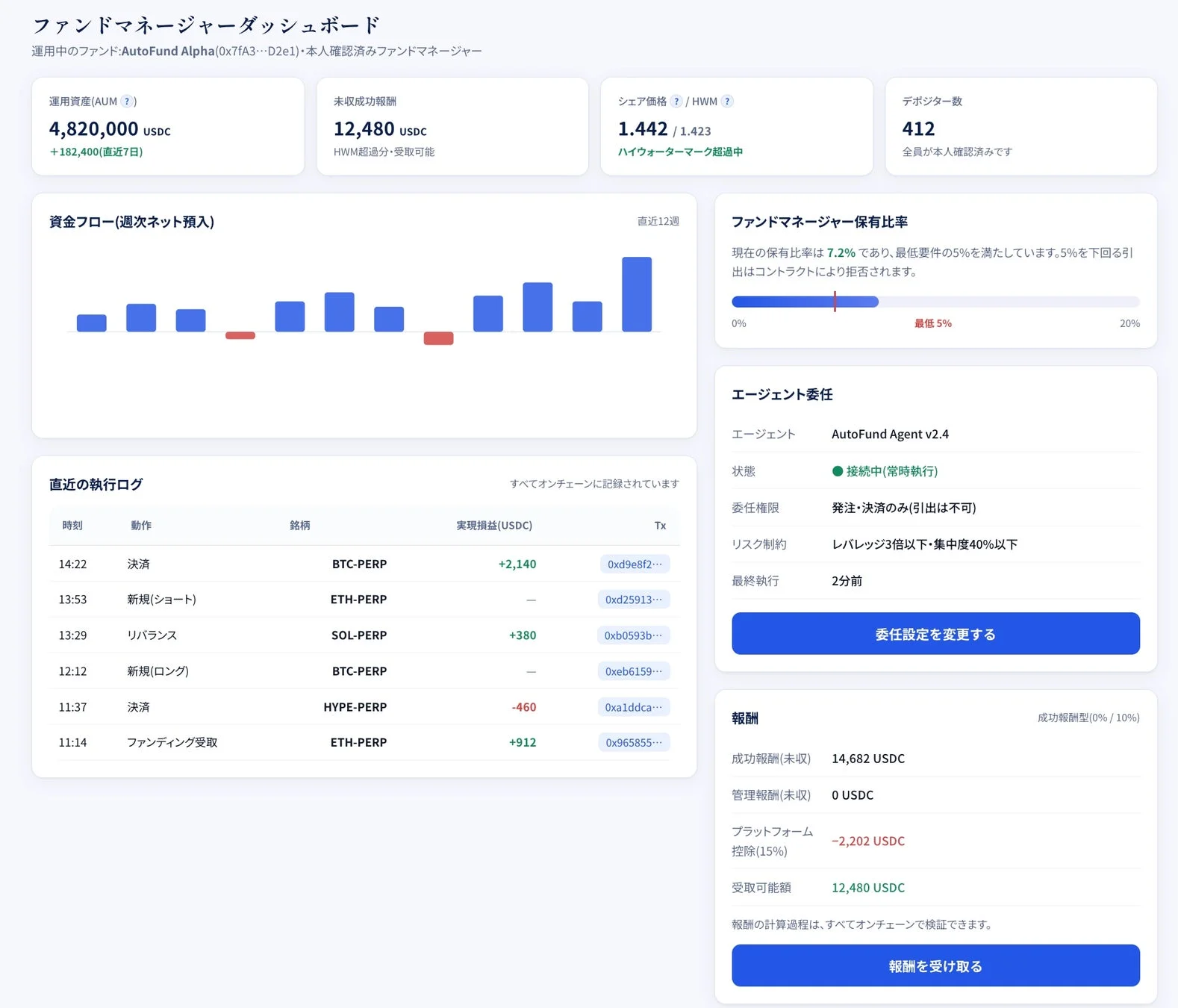
Task: Click the −2,202 USDC platform deduction value
Action: 868,841
